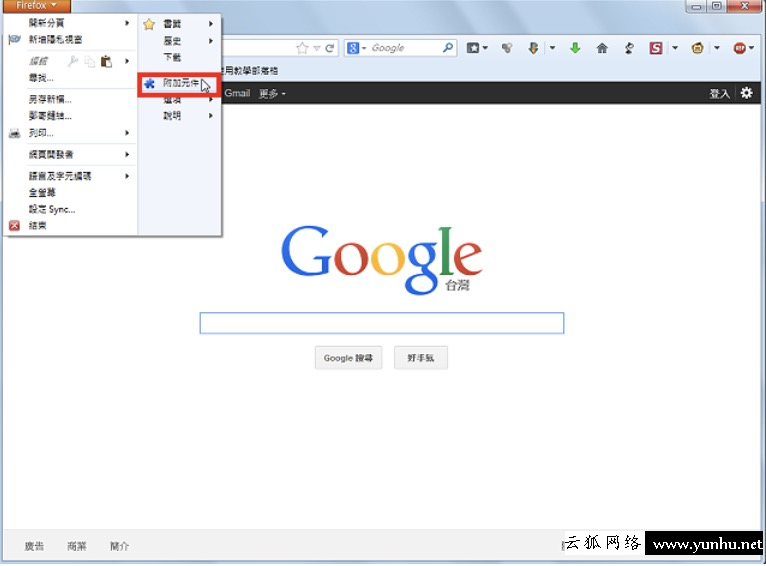Screen dimensions: 766x566
Task: Select 另存新檔... from the Firefox menu
Action: (50, 100)
